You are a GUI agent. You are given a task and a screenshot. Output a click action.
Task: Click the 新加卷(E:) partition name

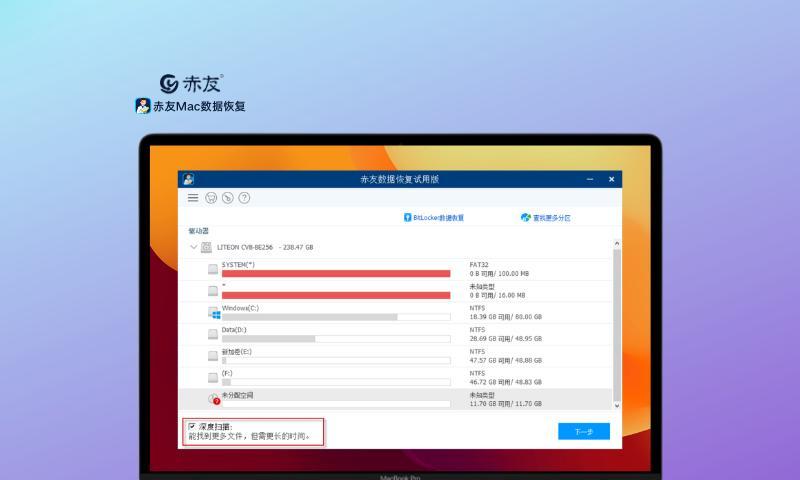click(237, 352)
